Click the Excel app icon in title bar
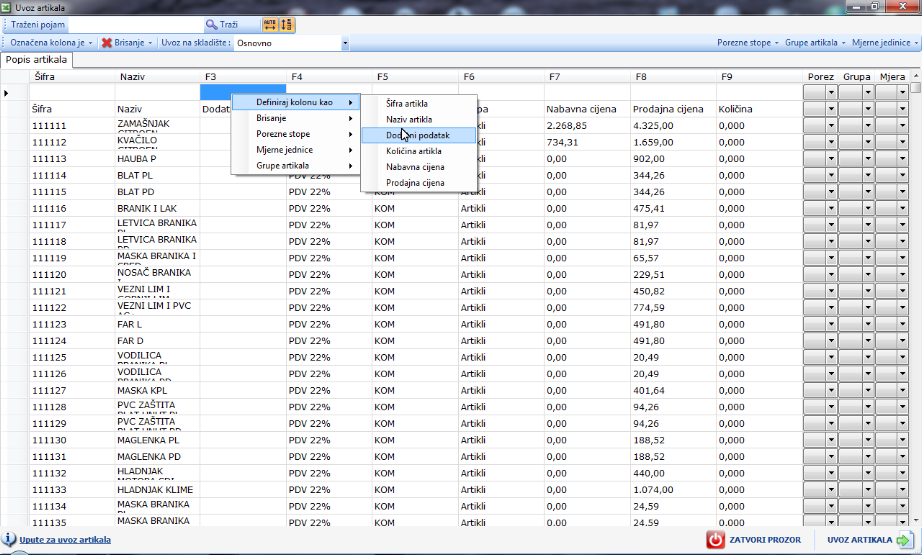This screenshot has width=922, height=555. point(7,7)
